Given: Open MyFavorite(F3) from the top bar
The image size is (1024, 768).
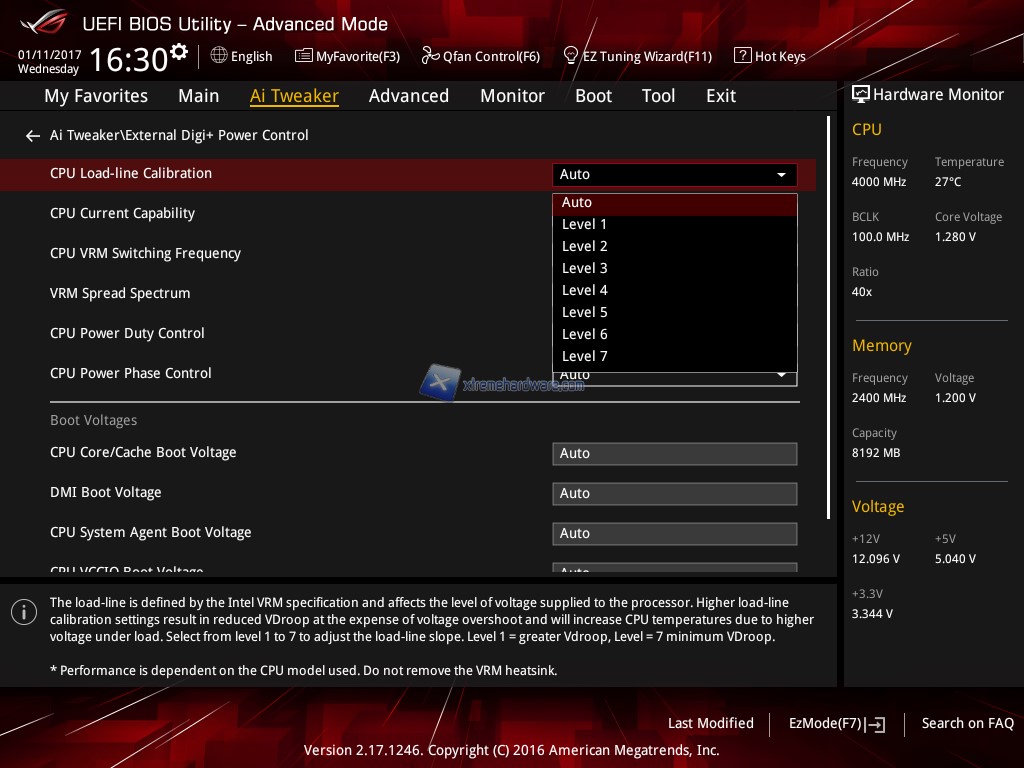Looking at the screenshot, I should (303, 56).
